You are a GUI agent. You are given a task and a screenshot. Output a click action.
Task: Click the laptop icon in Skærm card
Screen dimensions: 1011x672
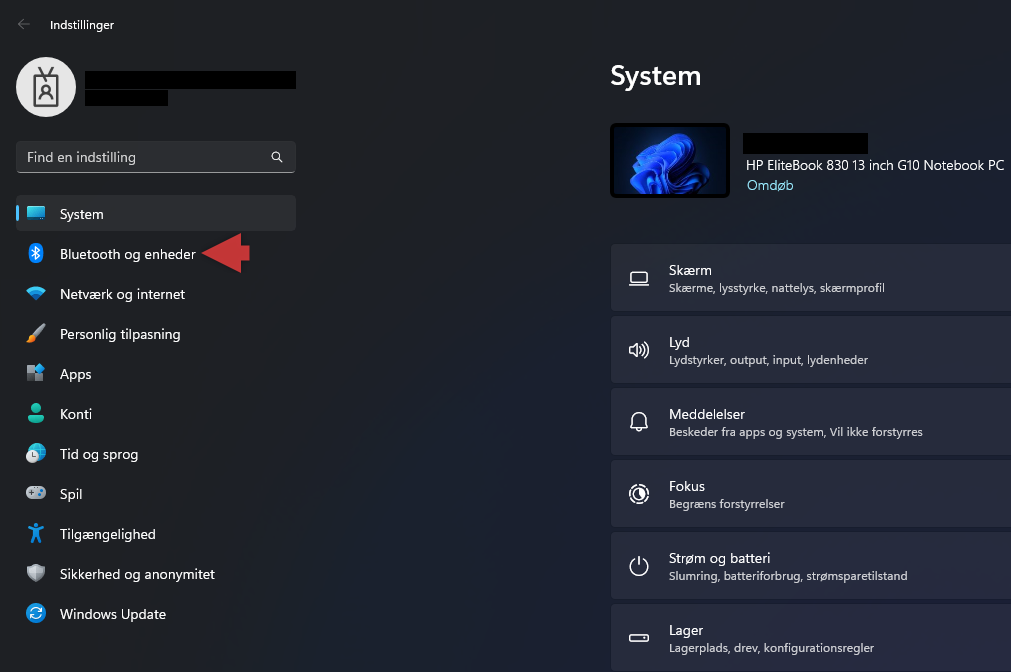coord(639,279)
